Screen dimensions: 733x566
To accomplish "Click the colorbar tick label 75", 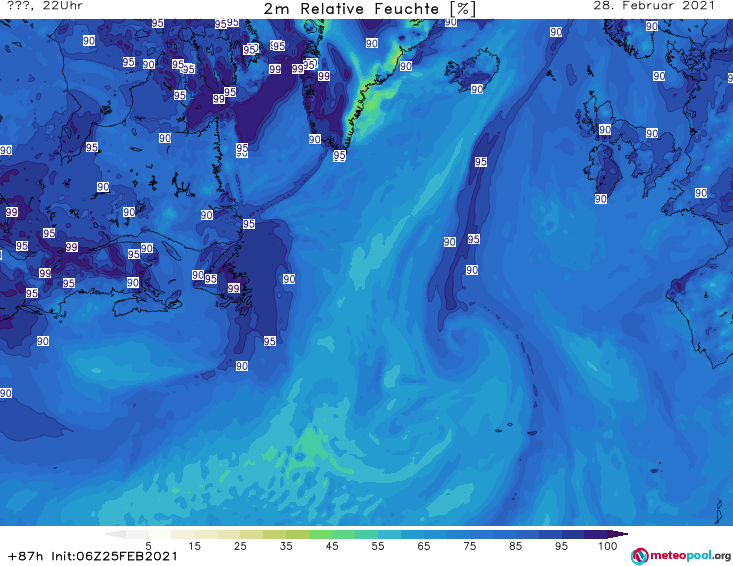I will 470,546.
